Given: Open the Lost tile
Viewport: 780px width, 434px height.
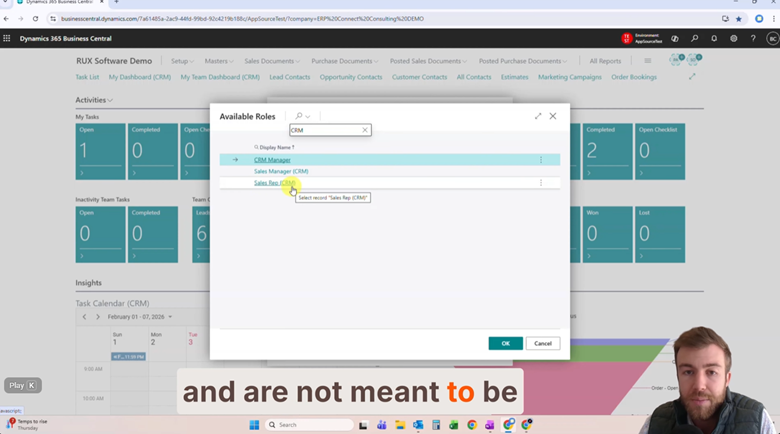Looking at the screenshot, I should [x=660, y=234].
